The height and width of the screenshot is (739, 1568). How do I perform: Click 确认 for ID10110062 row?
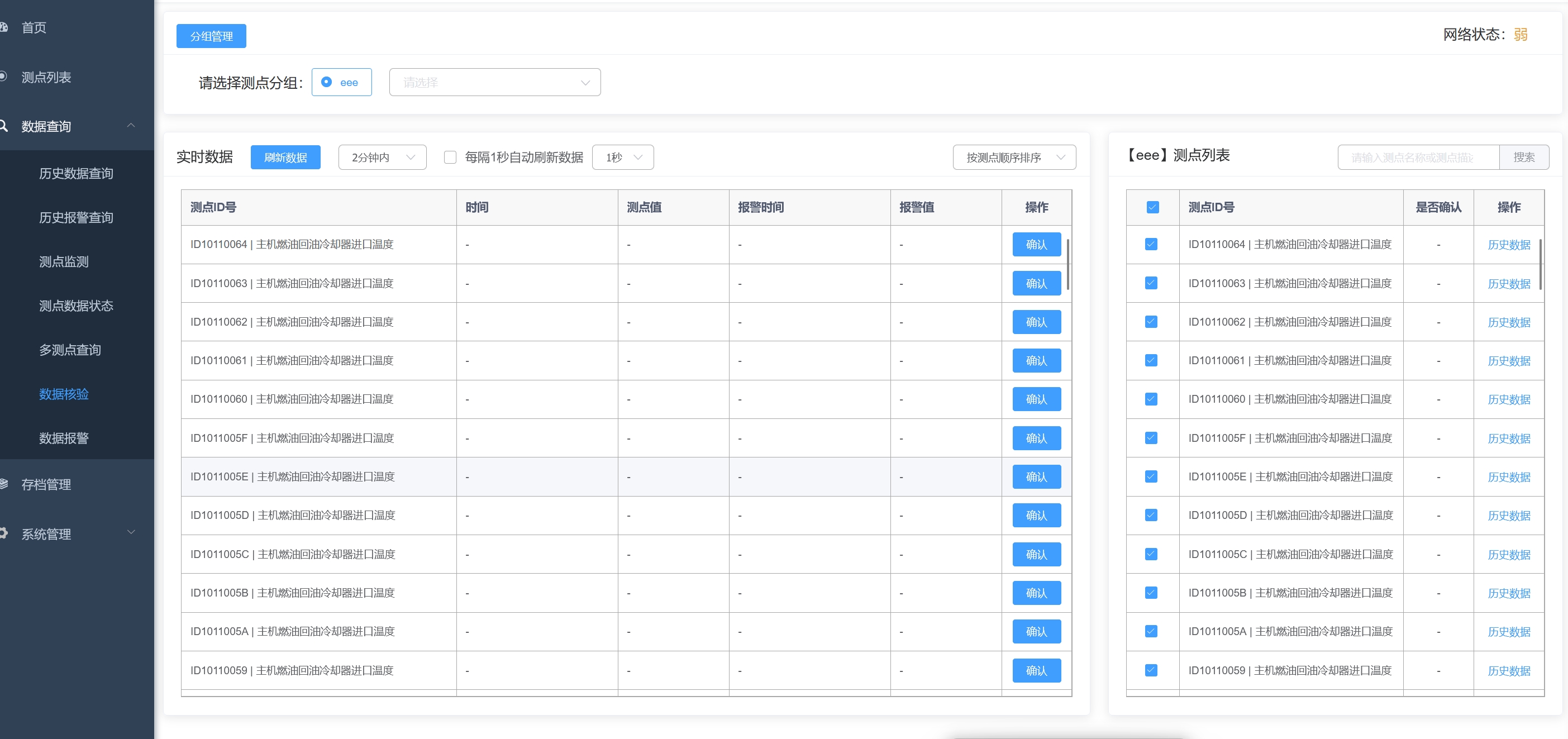point(1037,322)
